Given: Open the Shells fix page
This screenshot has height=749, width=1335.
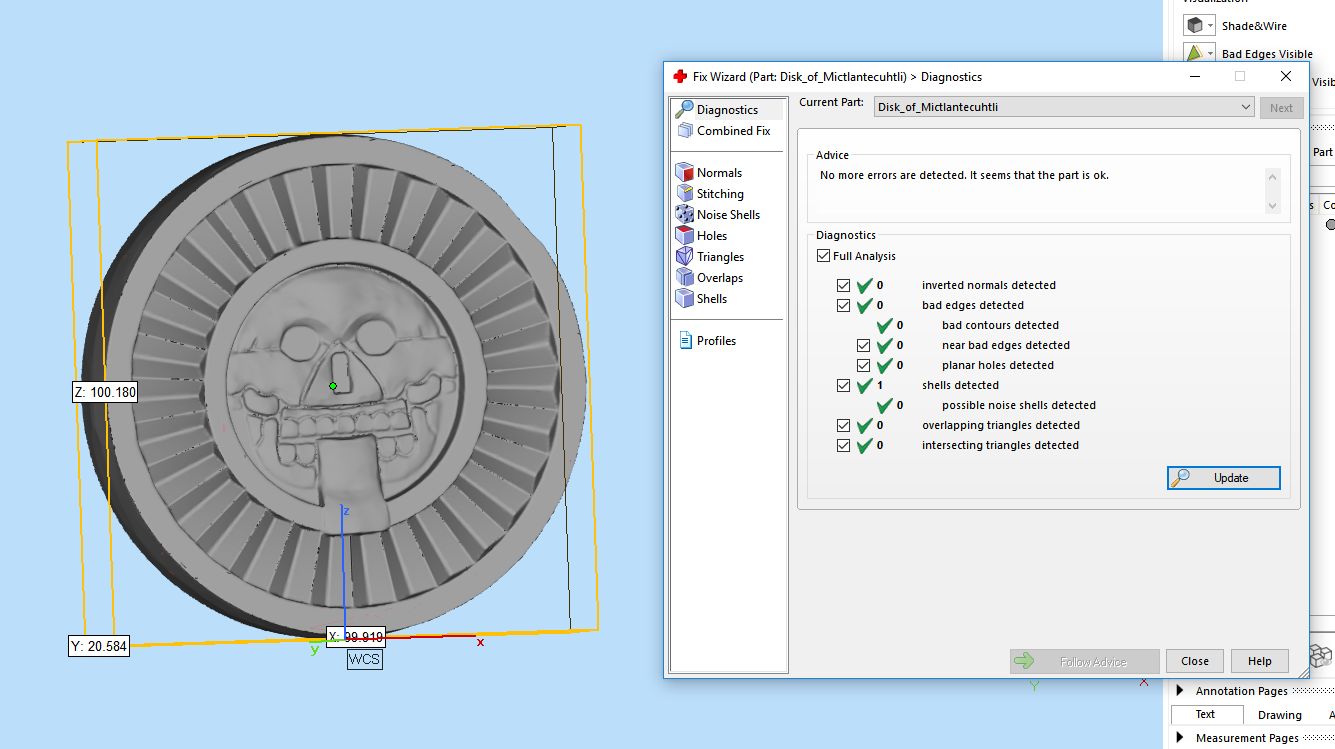Looking at the screenshot, I should tap(711, 299).
